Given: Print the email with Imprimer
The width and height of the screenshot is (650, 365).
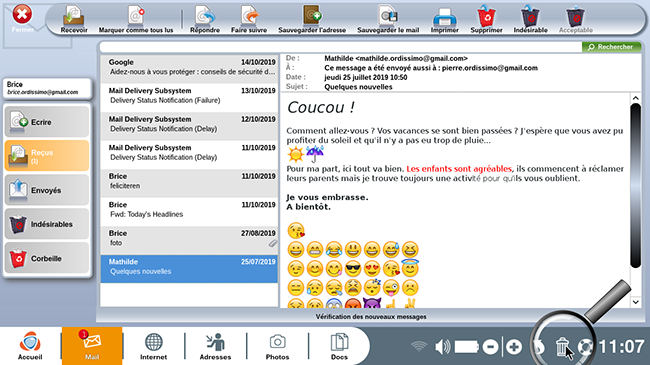Looking at the screenshot, I should [444, 19].
